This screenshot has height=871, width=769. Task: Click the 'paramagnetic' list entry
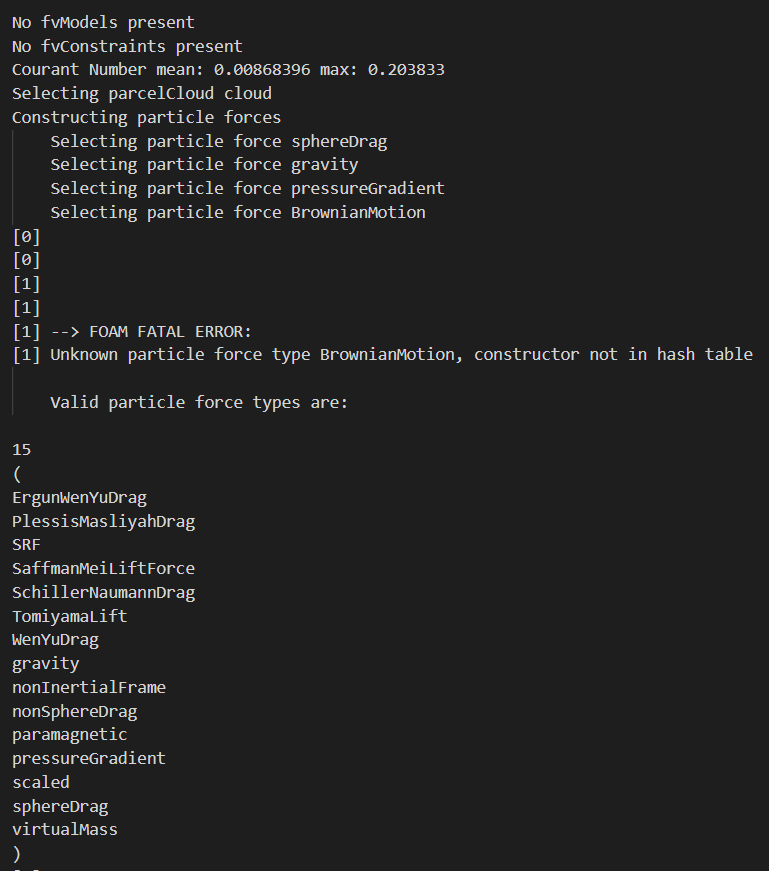click(x=69, y=734)
